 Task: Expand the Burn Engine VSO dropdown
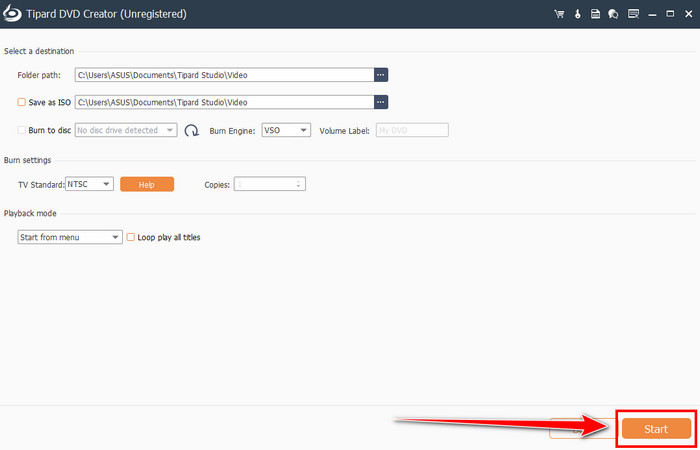[286, 130]
